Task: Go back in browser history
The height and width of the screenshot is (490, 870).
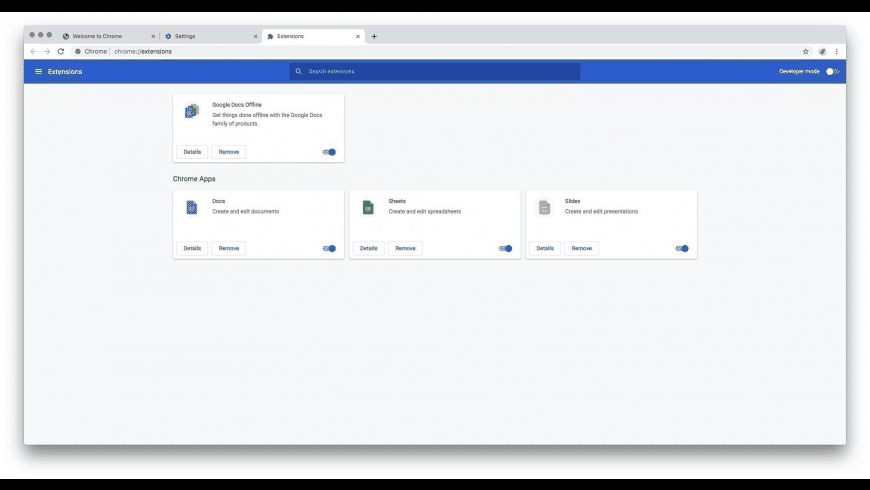Action: 33,52
